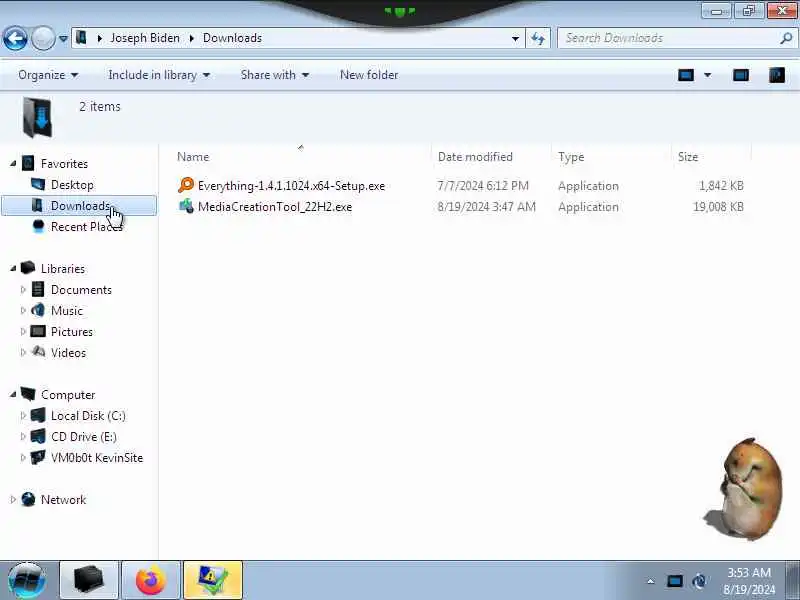800x600 pixels.
Task: Click the New folder button
Action: [369, 75]
